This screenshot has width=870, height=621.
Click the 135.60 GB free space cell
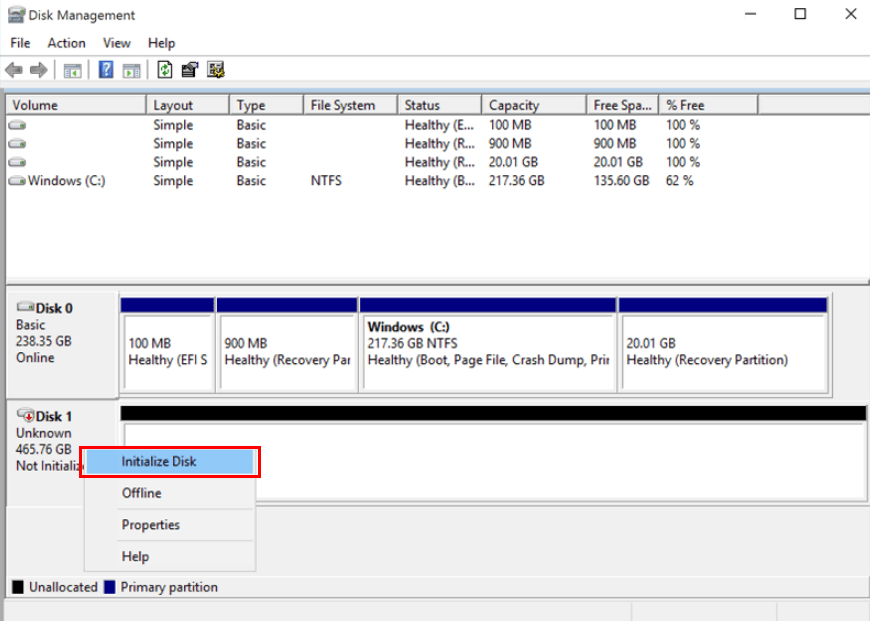pos(621,181)
